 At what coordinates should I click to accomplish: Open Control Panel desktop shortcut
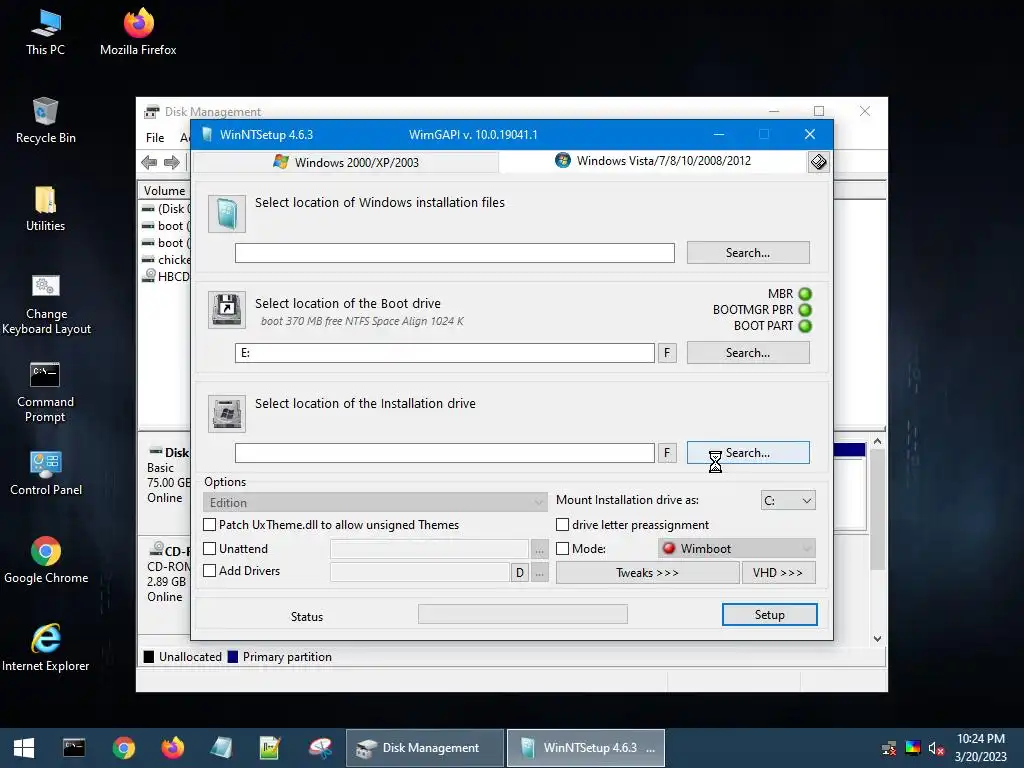(46, 473)
